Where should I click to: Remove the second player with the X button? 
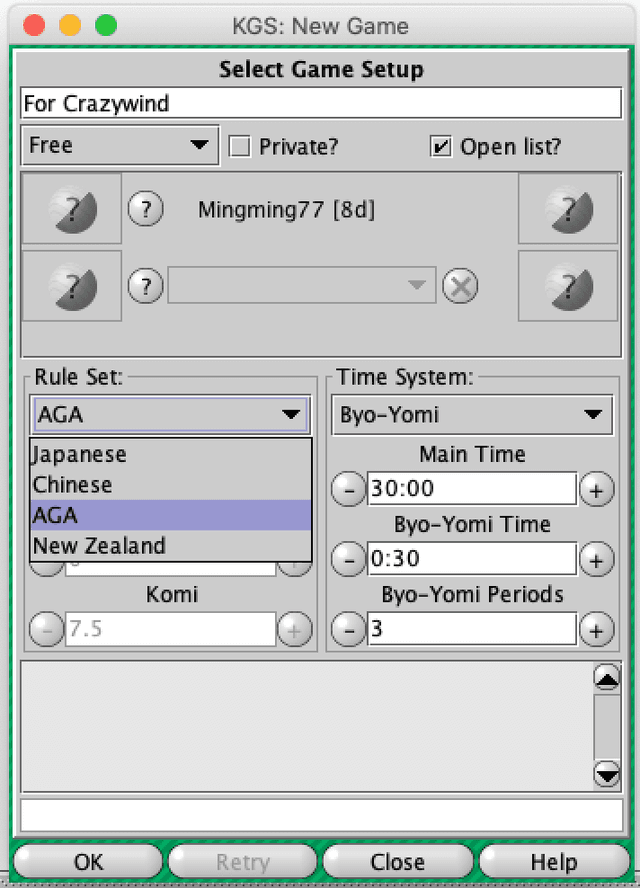[460, 286]
